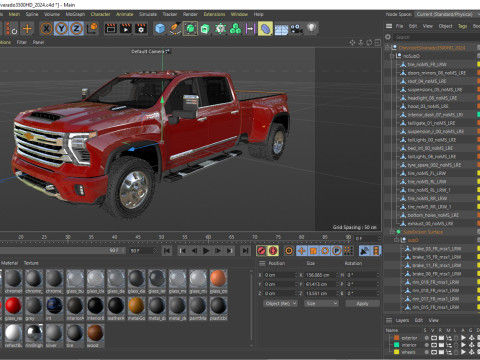Image resolution: width=480 pixels, height=360 pixels.
Task: Click the Floor grid object icon
Action: (281, 29)
